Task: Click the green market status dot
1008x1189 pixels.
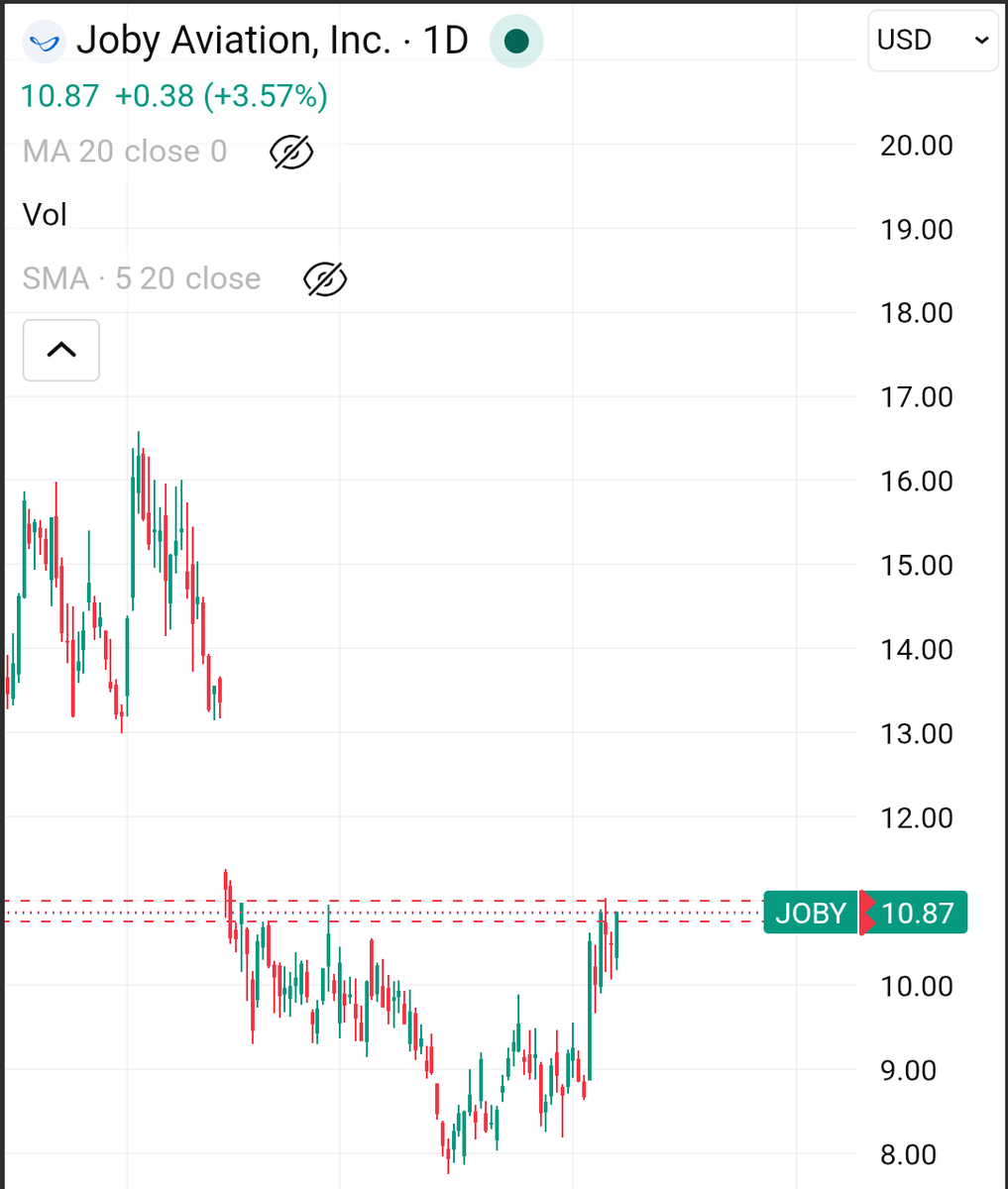Action: pyautogui.click(x=515, y=42)
